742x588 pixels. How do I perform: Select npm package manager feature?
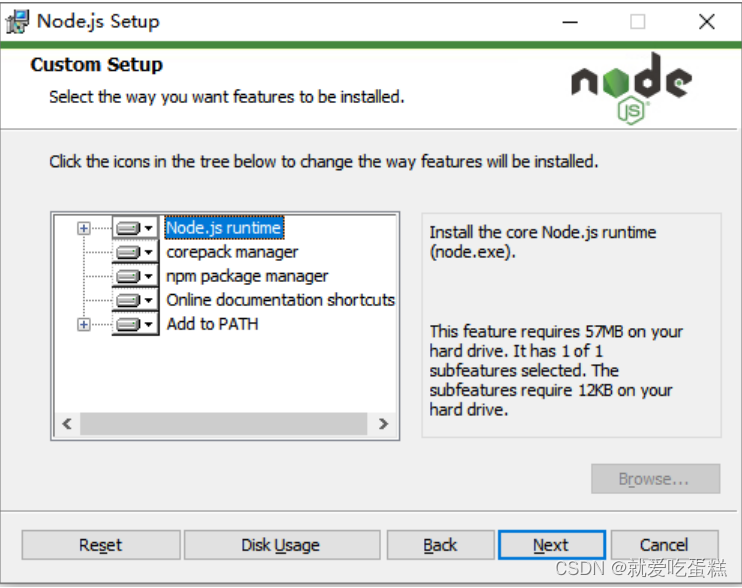(247, 276)
